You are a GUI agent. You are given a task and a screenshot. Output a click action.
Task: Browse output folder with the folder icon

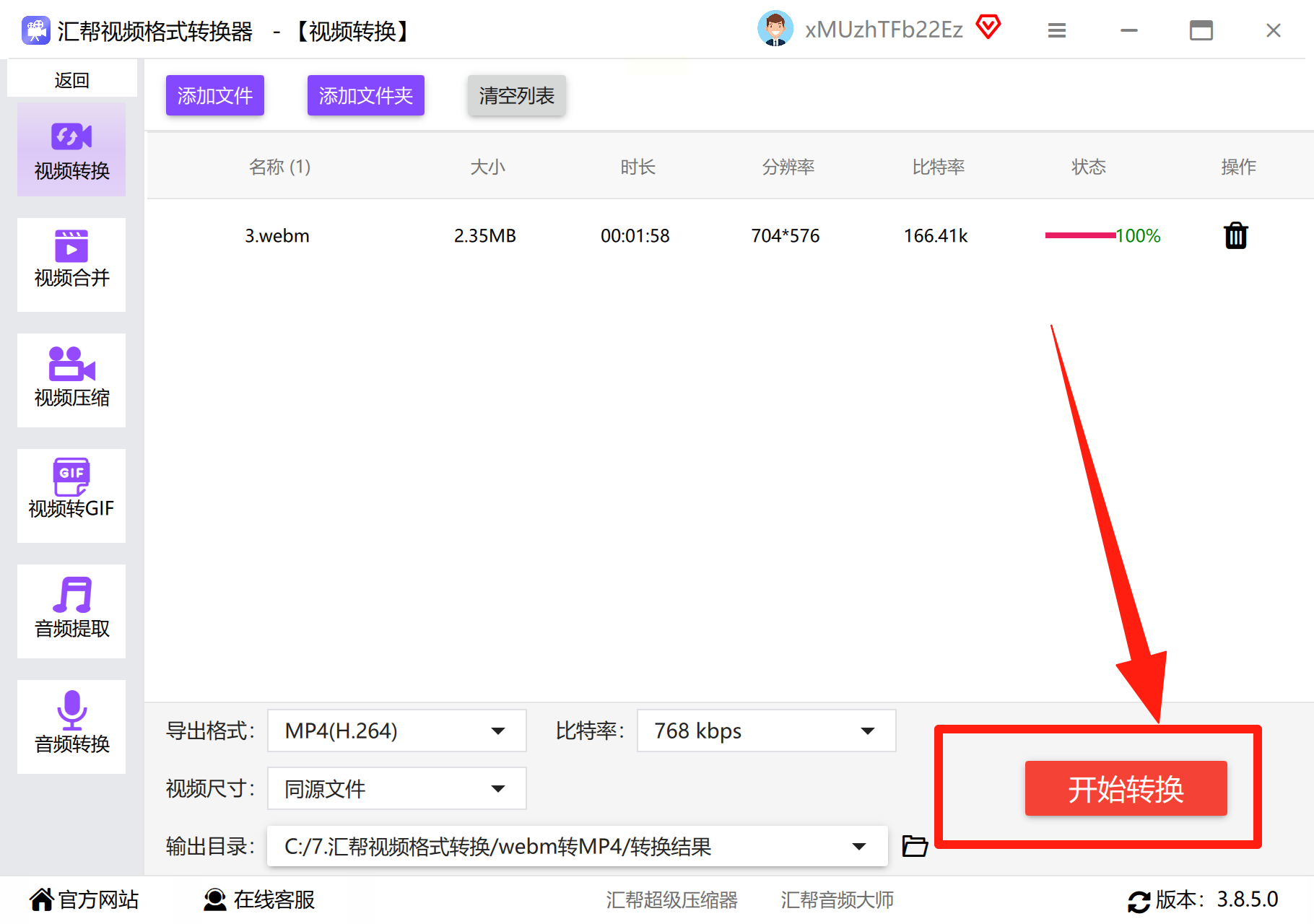(915, 845)
